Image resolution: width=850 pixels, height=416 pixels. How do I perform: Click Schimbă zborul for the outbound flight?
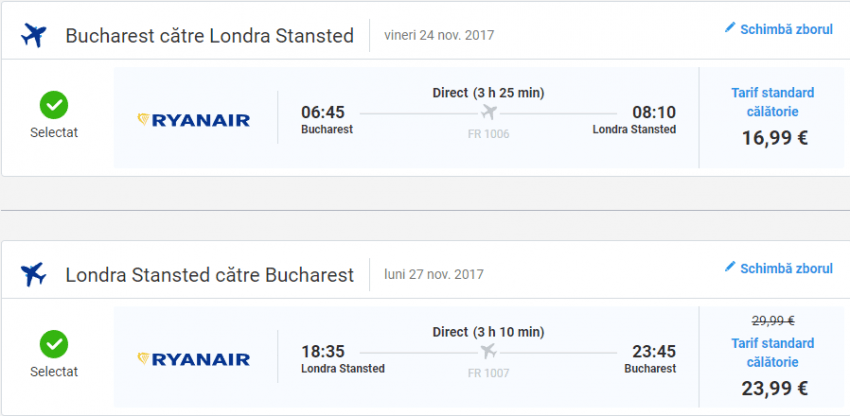(x=785, y=29)
